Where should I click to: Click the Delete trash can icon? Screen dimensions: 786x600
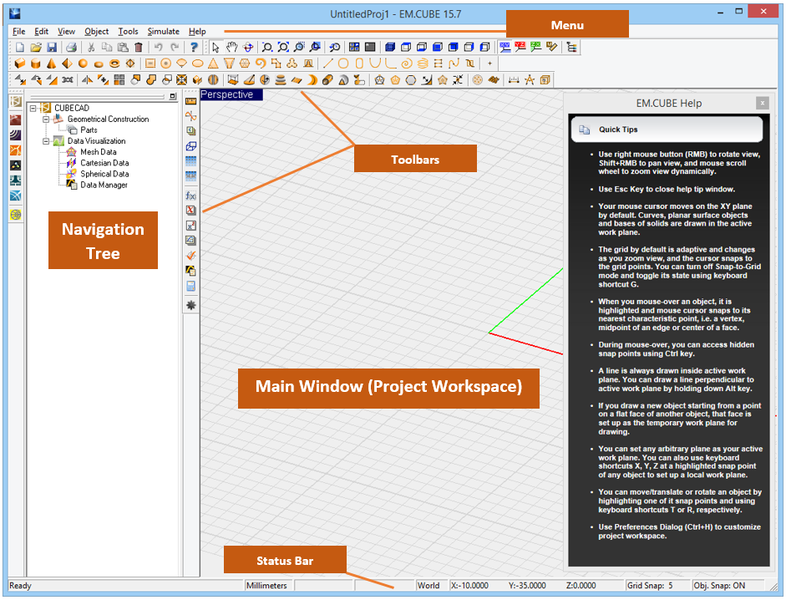[x=139, y=47]
